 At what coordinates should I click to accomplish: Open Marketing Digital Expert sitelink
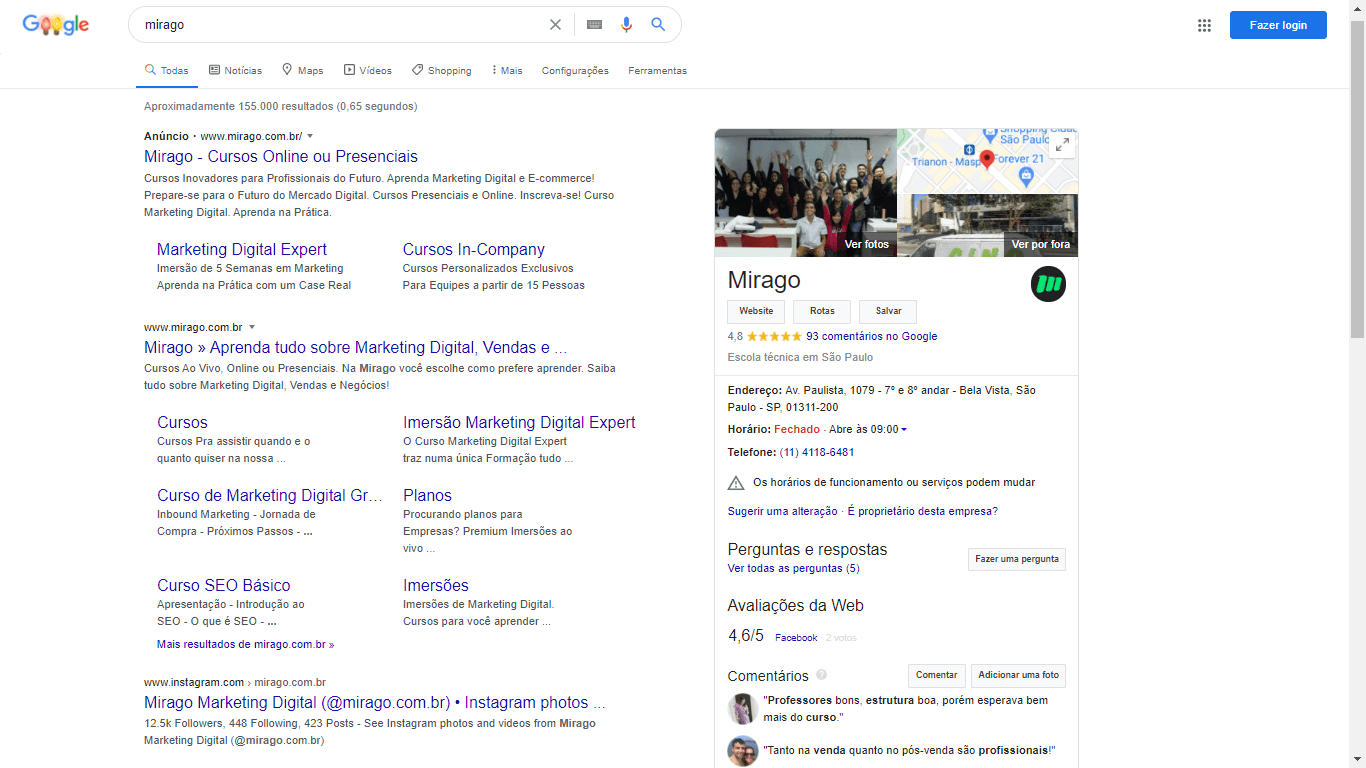242,250
